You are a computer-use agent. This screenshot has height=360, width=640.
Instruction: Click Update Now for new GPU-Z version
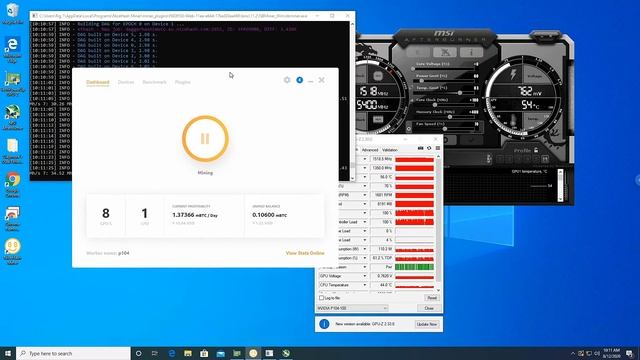click(427, 324)
